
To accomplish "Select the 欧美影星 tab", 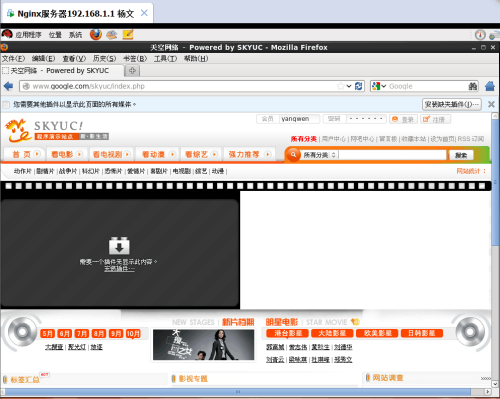I will tap(377, 333).
